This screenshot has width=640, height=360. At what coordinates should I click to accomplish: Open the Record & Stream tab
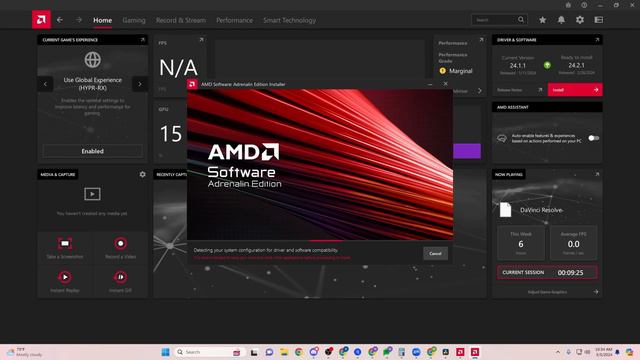(x=181, y=20)
